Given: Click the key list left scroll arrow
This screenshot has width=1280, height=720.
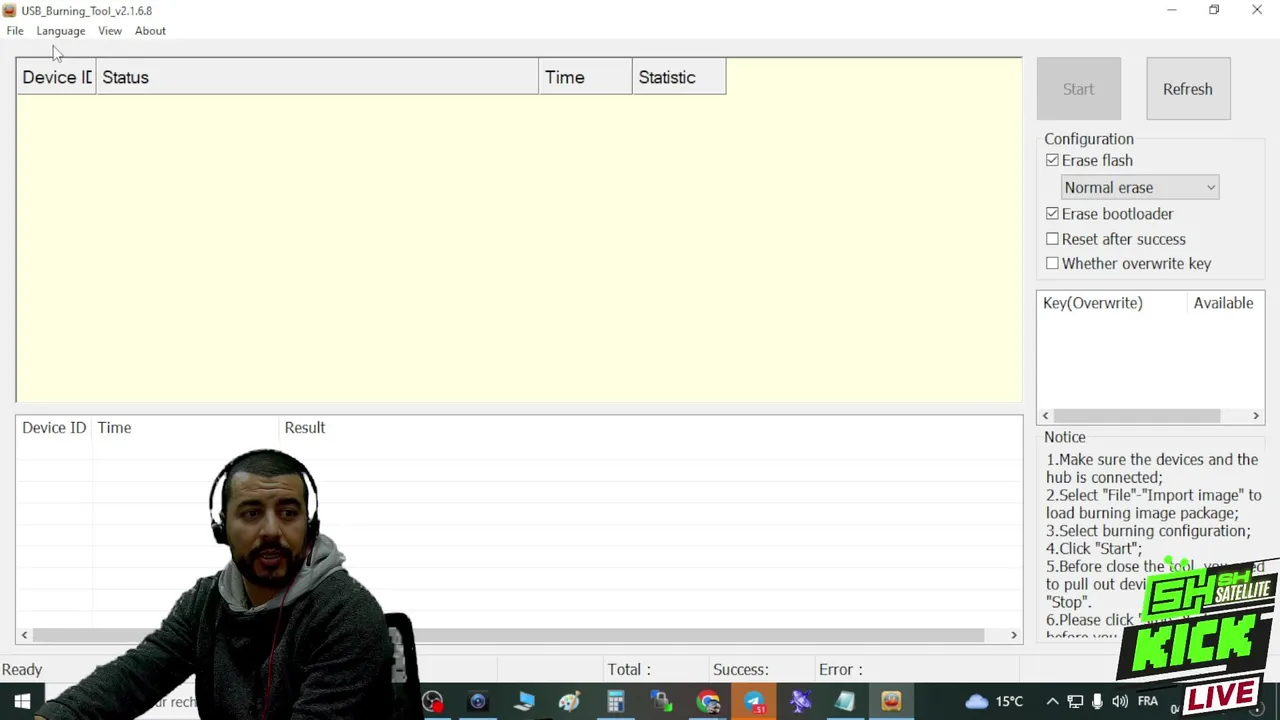Looking at the screenshot, I should pos(1046,416).
